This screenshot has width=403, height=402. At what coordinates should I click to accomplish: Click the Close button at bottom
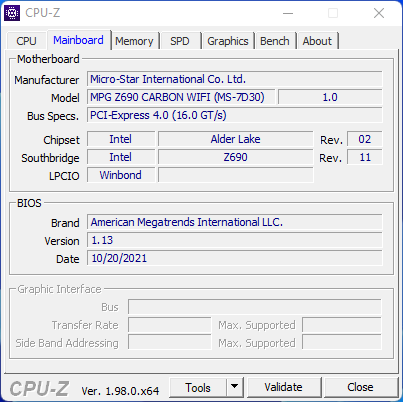point(360,387)
